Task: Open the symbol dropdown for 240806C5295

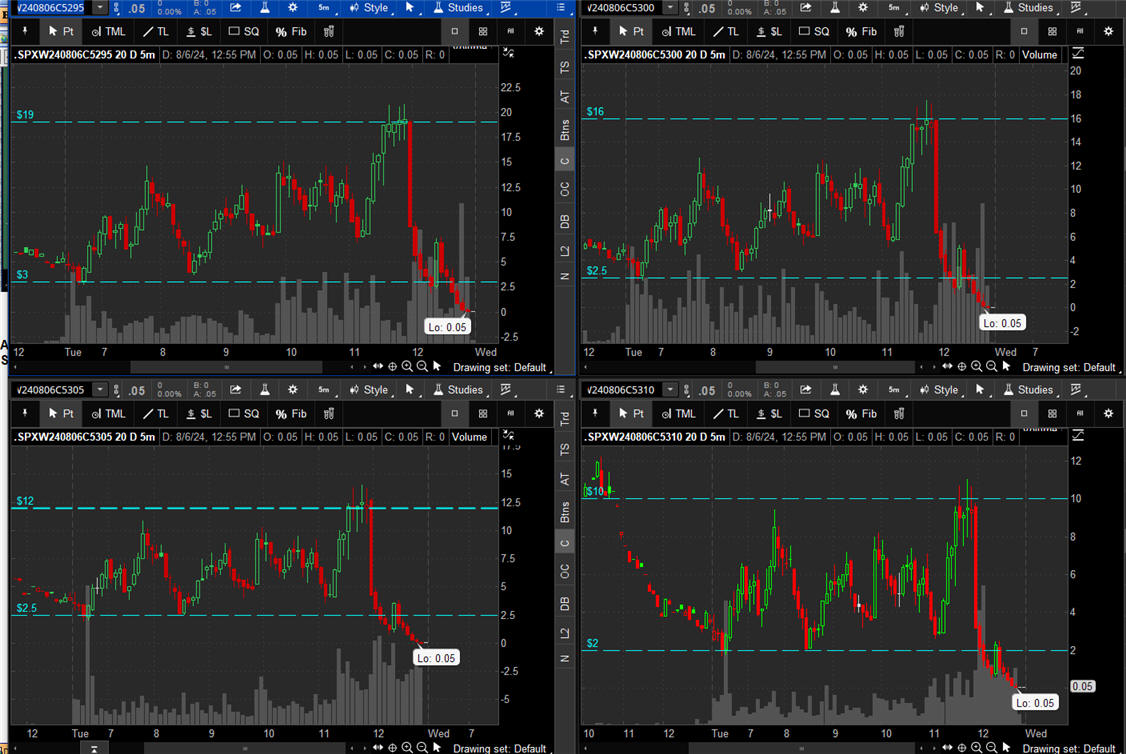Action: click(100, 8)
